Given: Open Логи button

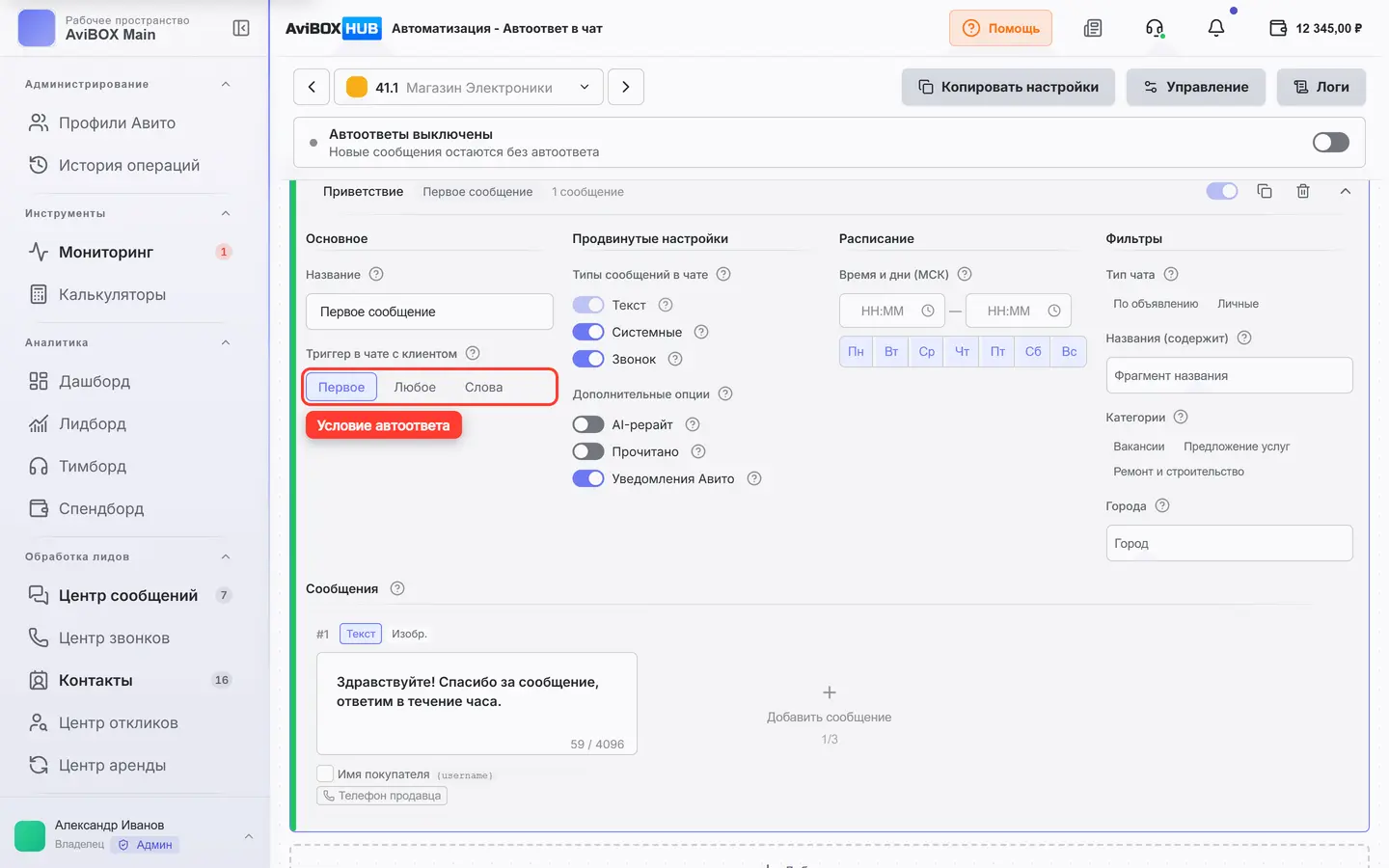Looking at the screenshot, I should [1321, 87].
